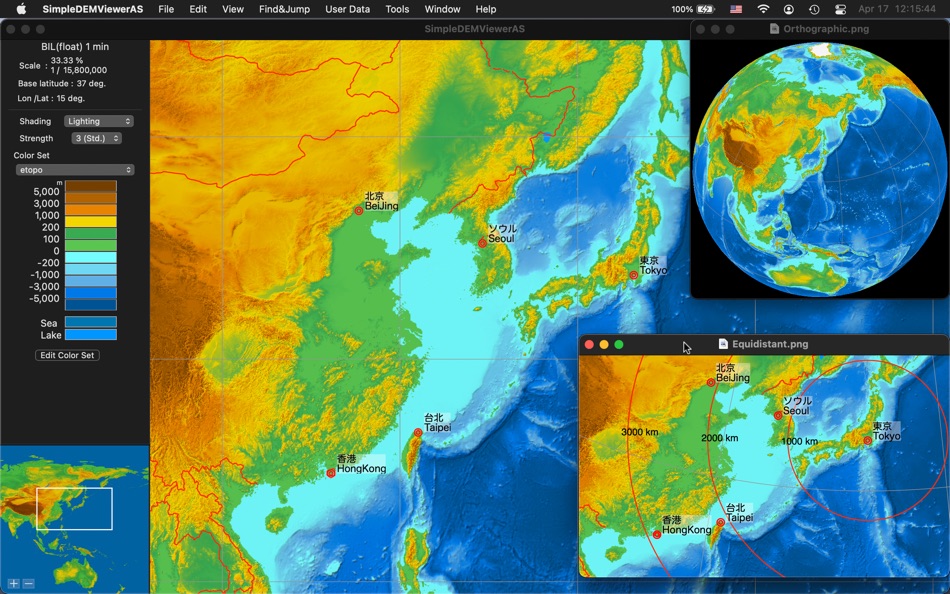The height and width of the screenshot is (594, 950).
Task: Click the zoom-in plus button on overview map
Action: 13,584
